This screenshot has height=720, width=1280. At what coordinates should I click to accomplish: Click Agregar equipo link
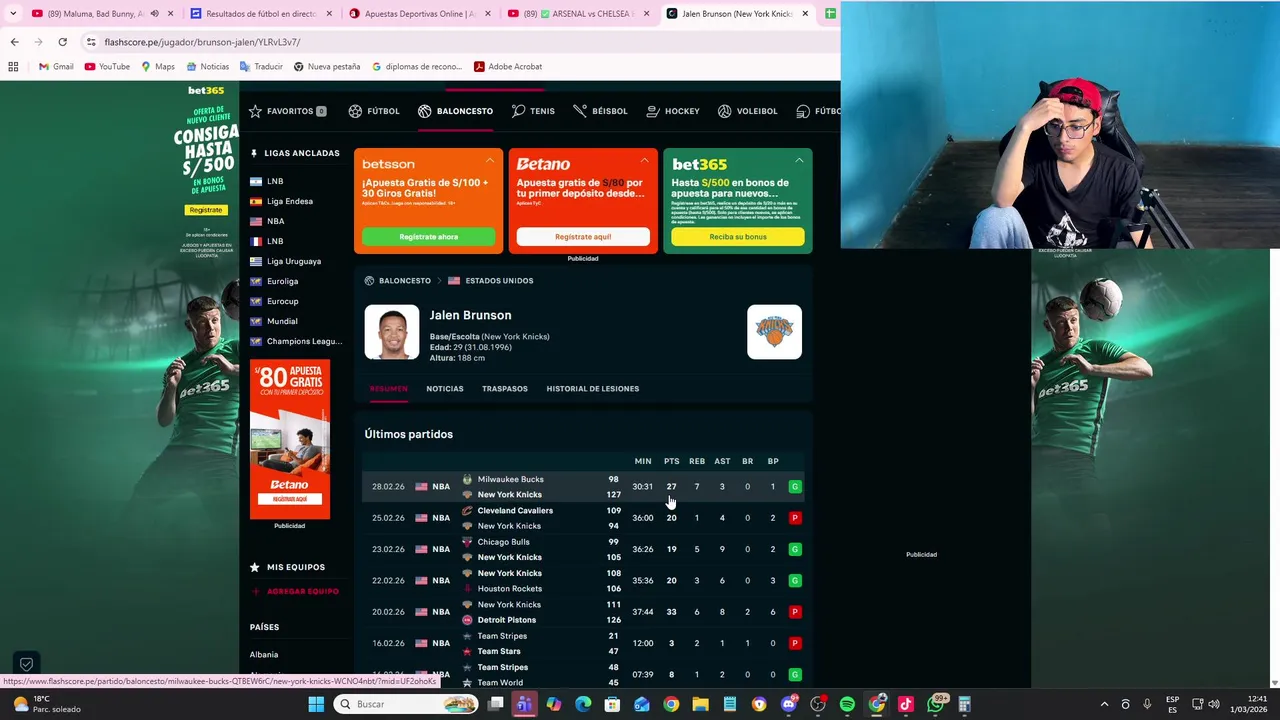(x=294, y=591)
